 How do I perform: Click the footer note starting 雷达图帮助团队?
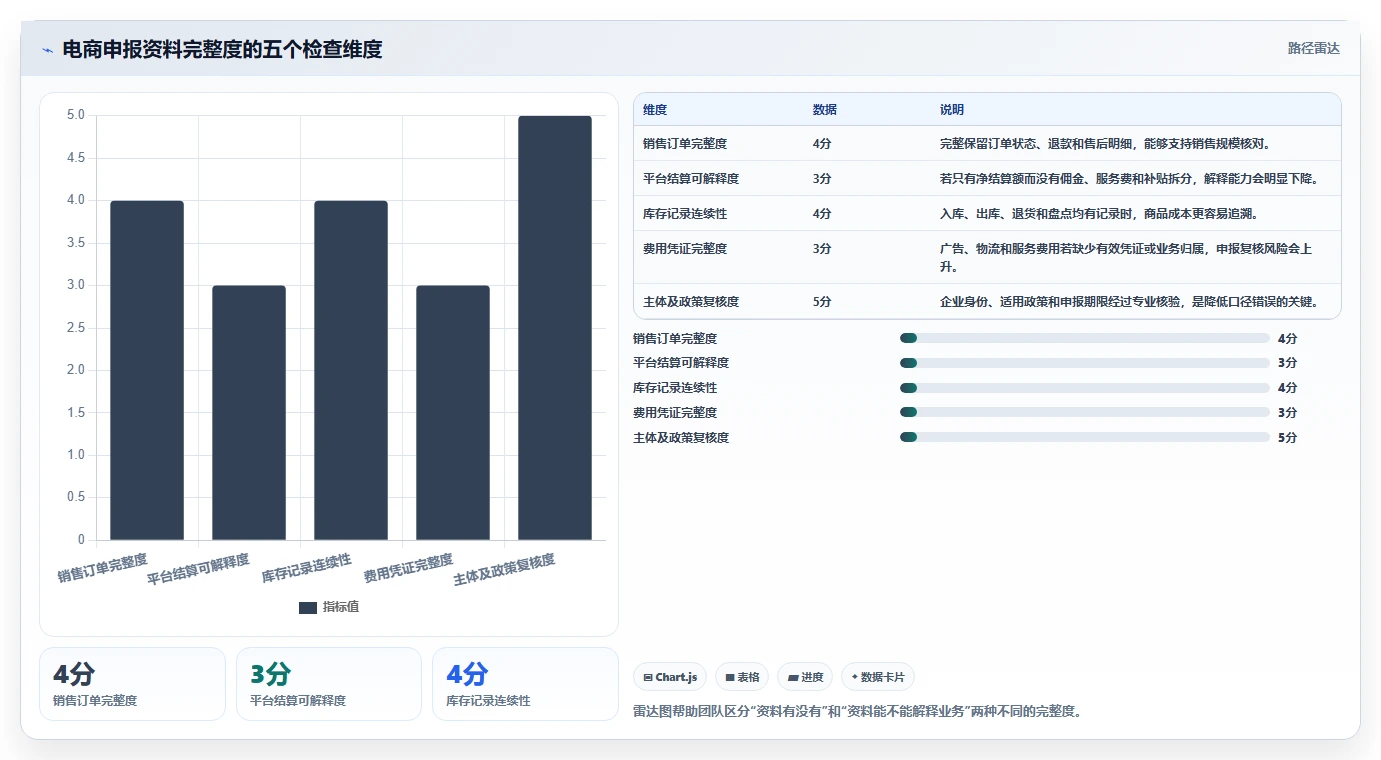[x=858, y=712]
